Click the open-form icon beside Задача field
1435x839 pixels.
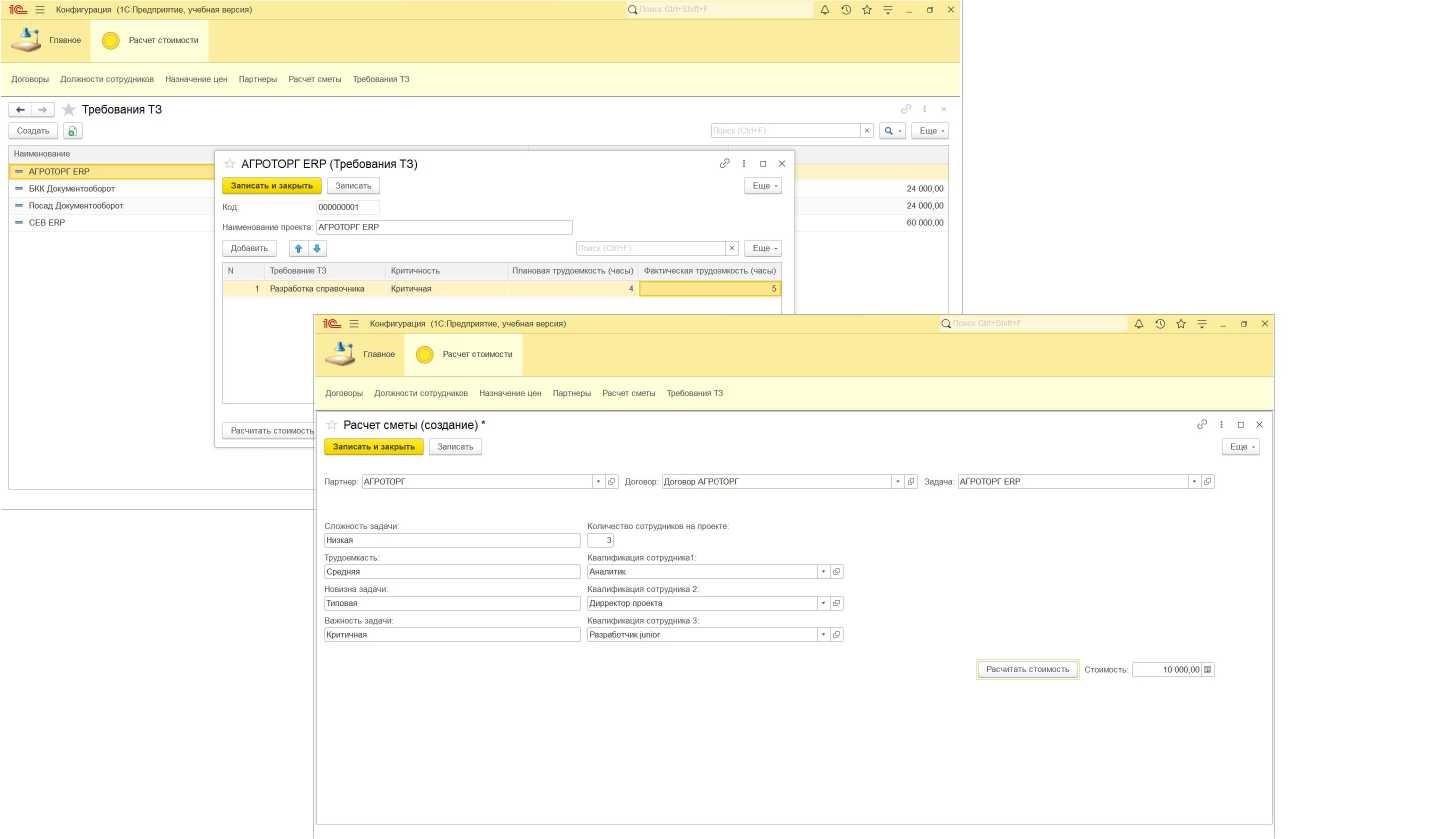pyautogui.click(x=1207, y=482)
